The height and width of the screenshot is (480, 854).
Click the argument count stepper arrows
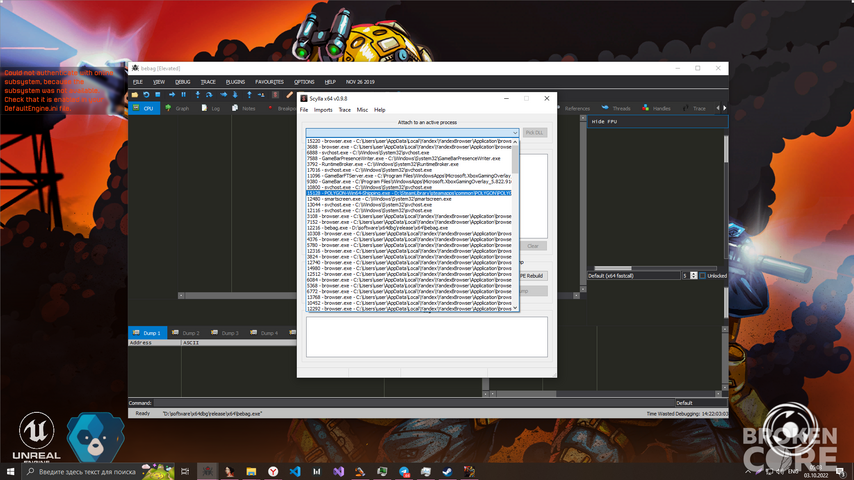point(693,276)
